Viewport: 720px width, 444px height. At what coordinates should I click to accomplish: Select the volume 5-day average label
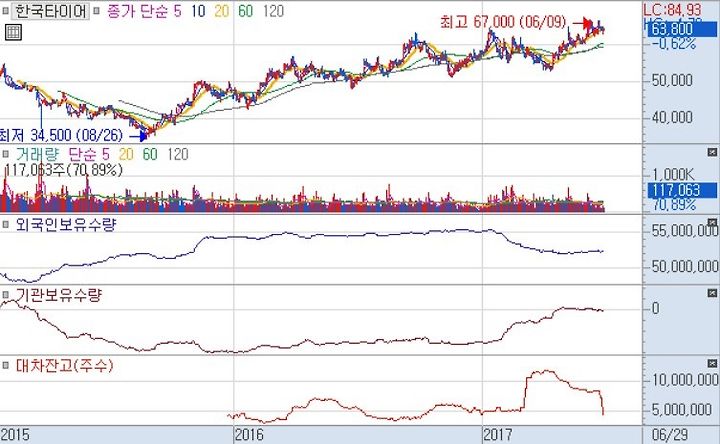click(106, 154)
